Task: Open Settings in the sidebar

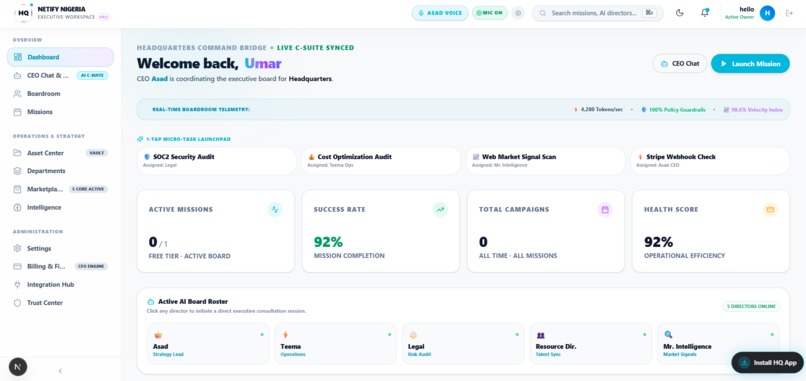Action: 60,248
